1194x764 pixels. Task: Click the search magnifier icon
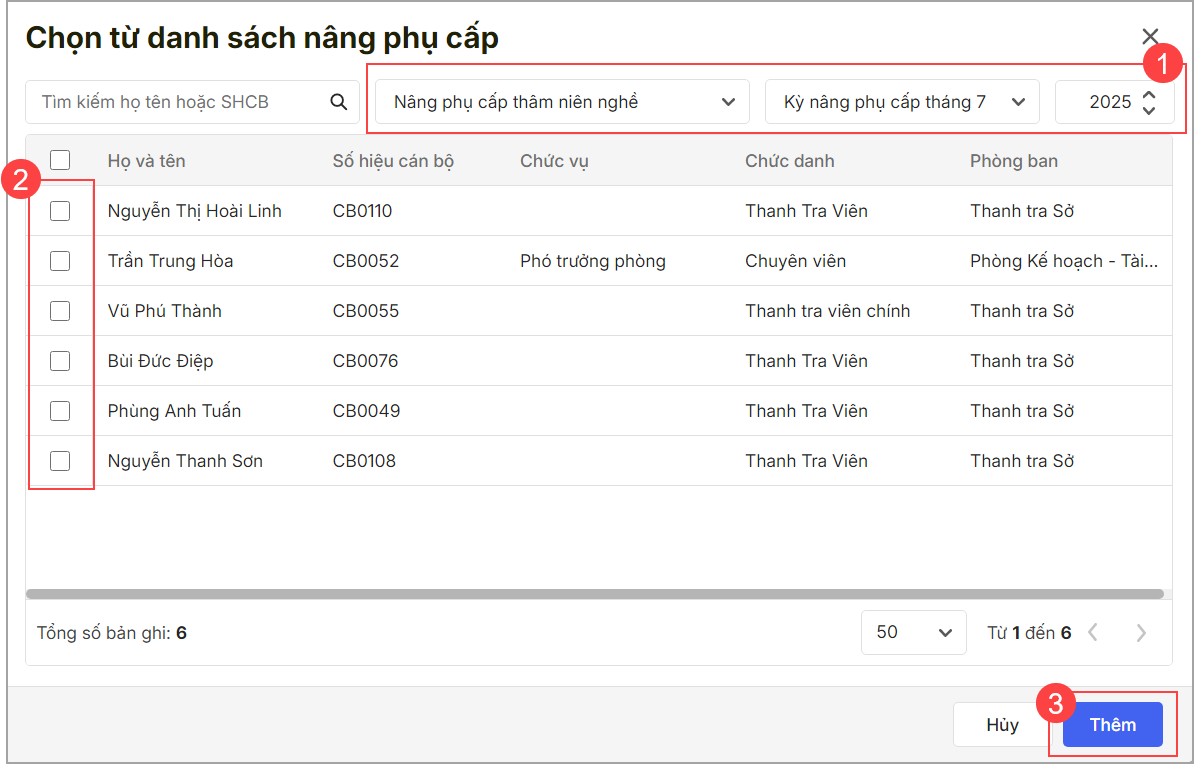click(x=339, y=102)
